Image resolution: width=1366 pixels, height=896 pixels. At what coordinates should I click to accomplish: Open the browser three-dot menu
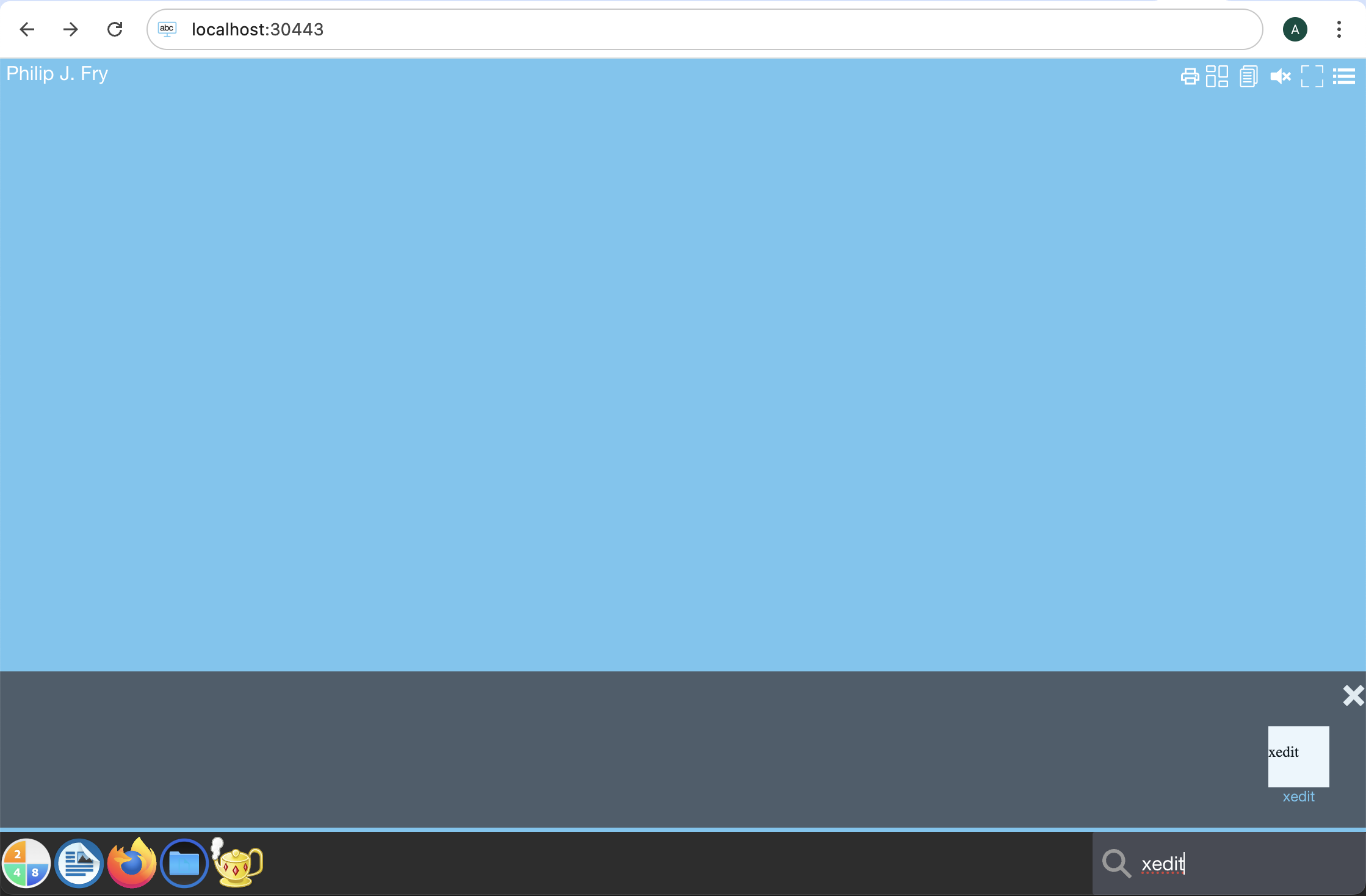coord(1339,29)
